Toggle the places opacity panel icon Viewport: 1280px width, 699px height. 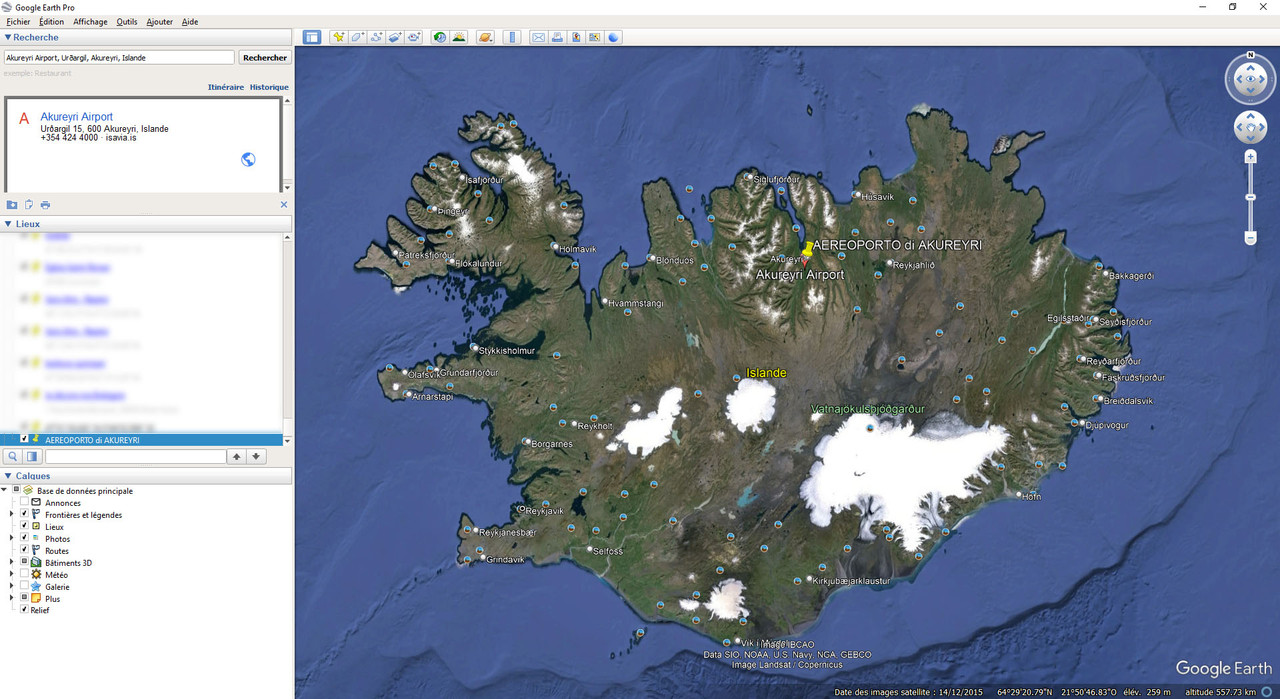pyautogui.click(x=33, y=456)
